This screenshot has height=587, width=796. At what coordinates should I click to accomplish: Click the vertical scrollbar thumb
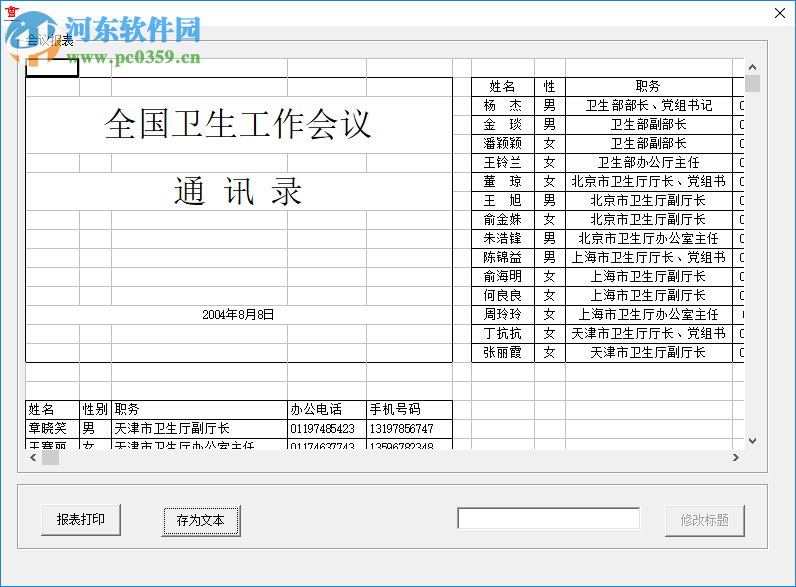point(752,83)
